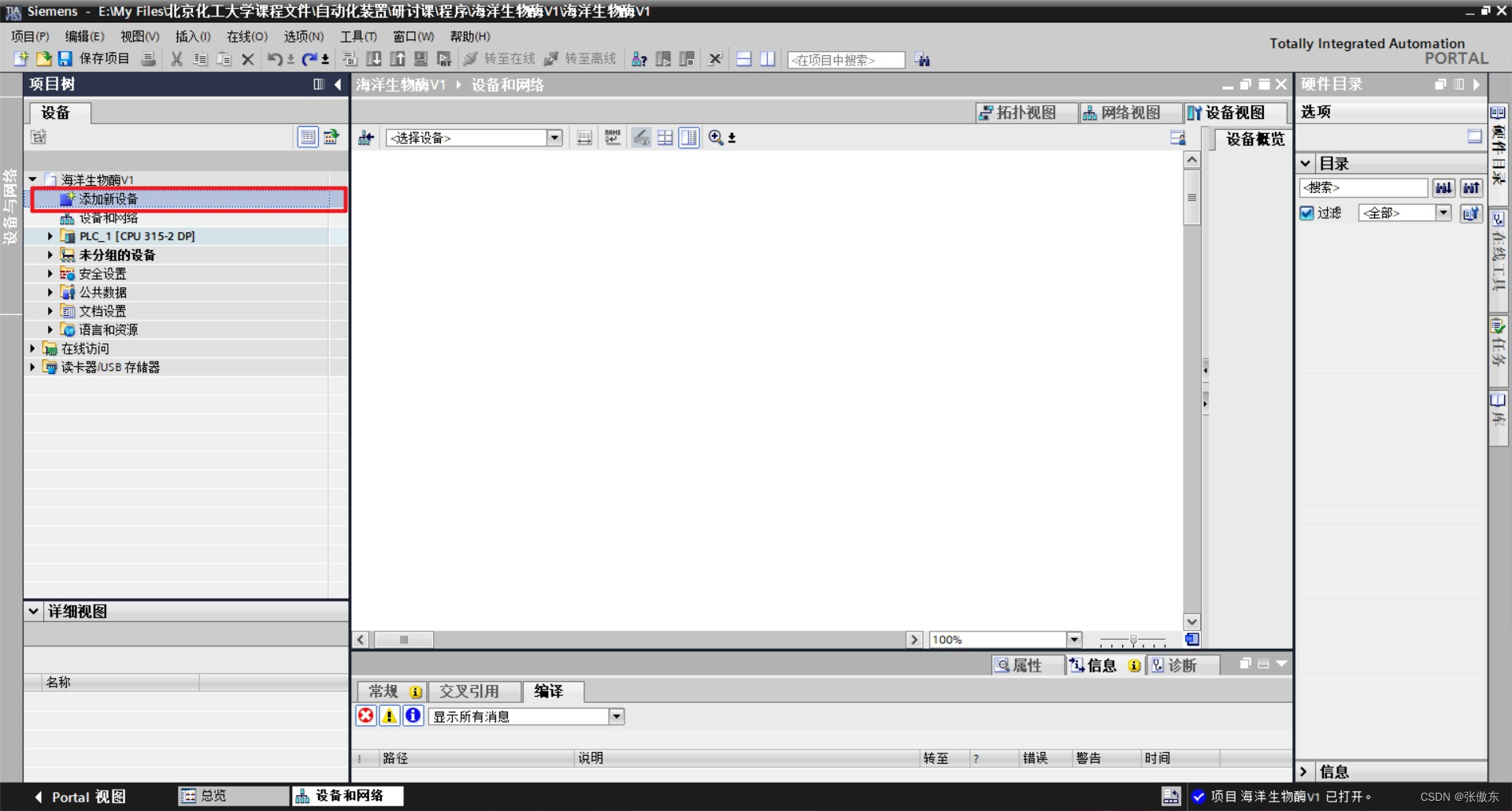
Task: Click the compile icon in toolbar
Action: [x=350, y=59]
